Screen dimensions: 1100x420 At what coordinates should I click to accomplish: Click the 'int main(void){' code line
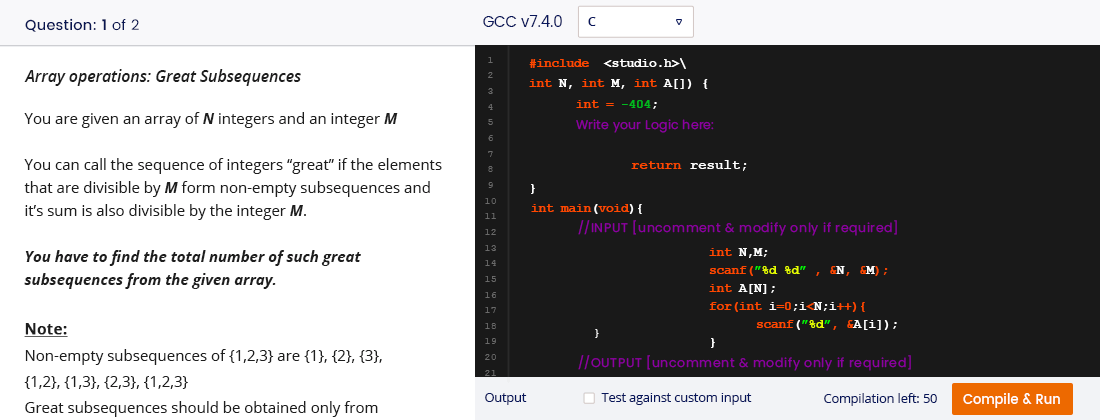pyautogui.click(x=587, y=208)
